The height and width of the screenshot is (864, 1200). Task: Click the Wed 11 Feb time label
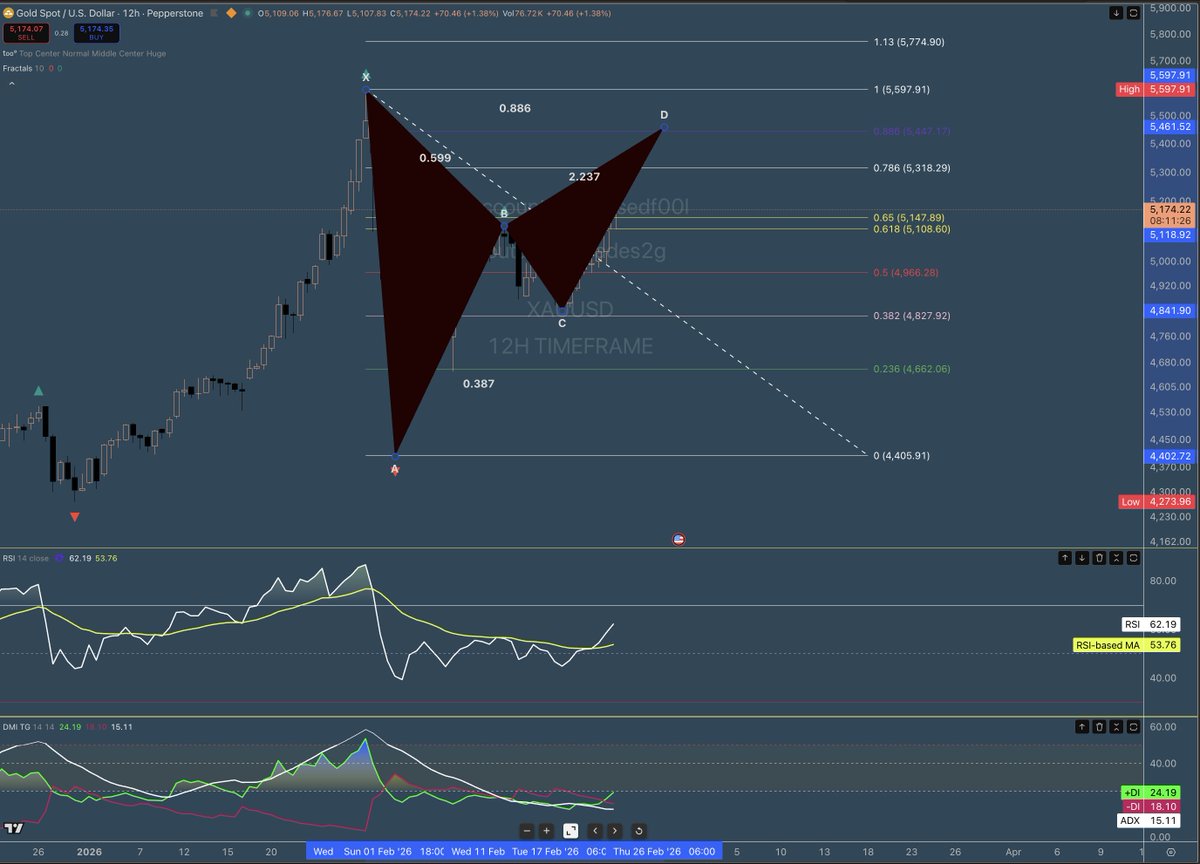click(477, 851)
